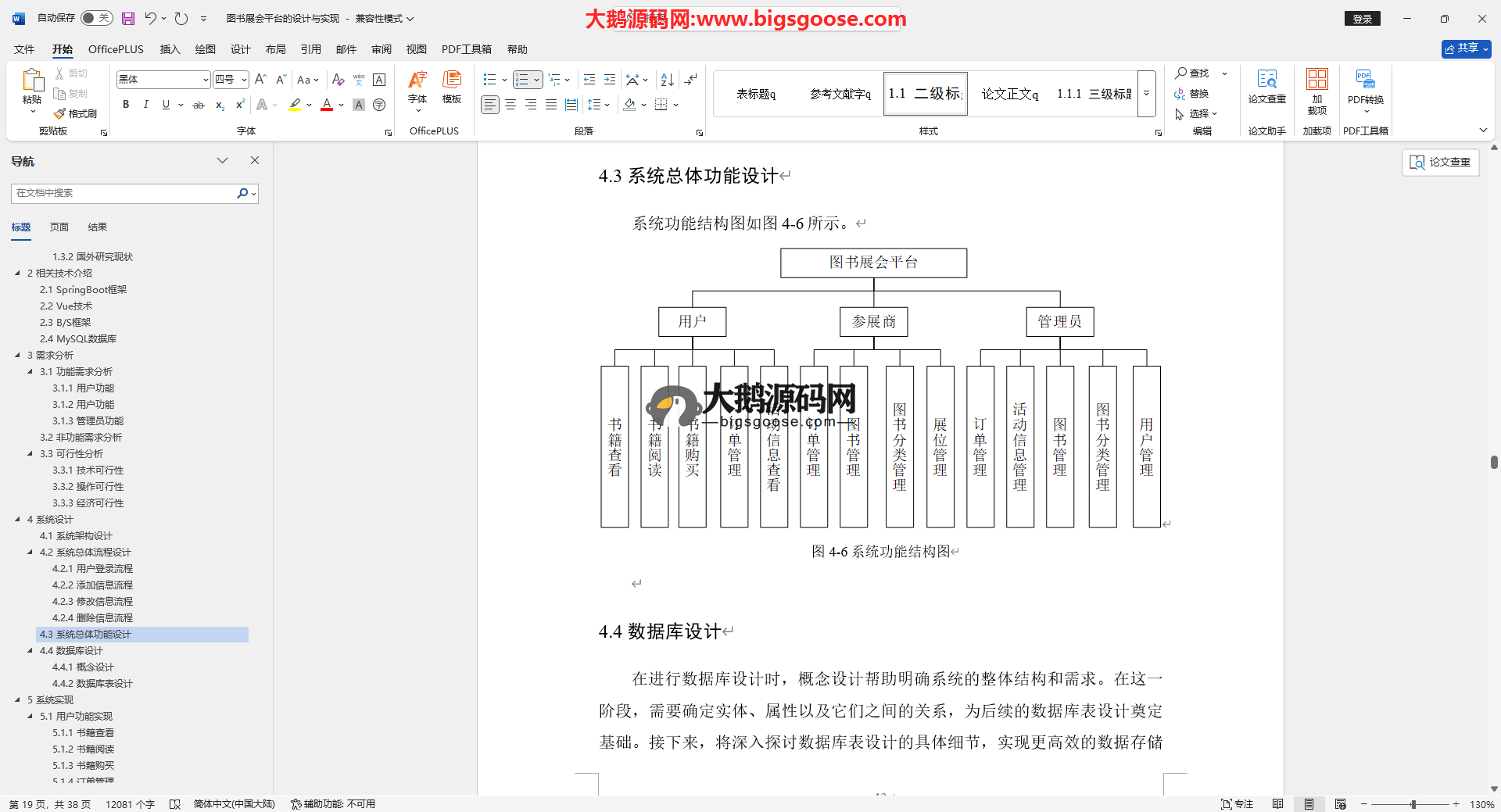This screenshot has width=1501, height=812.
Task: Click the italic formatting icon
Action: pyautogui.click(x=145, y=105)
